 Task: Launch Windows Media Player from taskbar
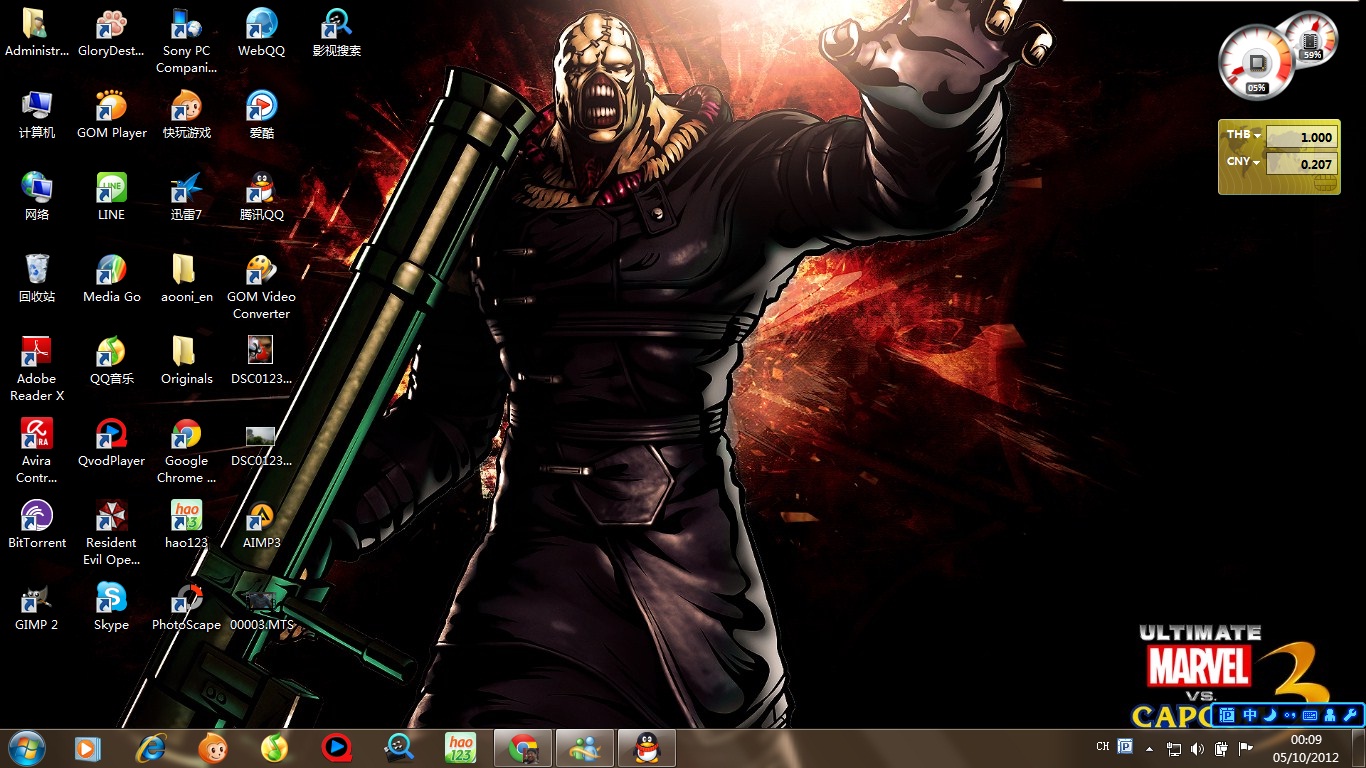pos(88,748)
